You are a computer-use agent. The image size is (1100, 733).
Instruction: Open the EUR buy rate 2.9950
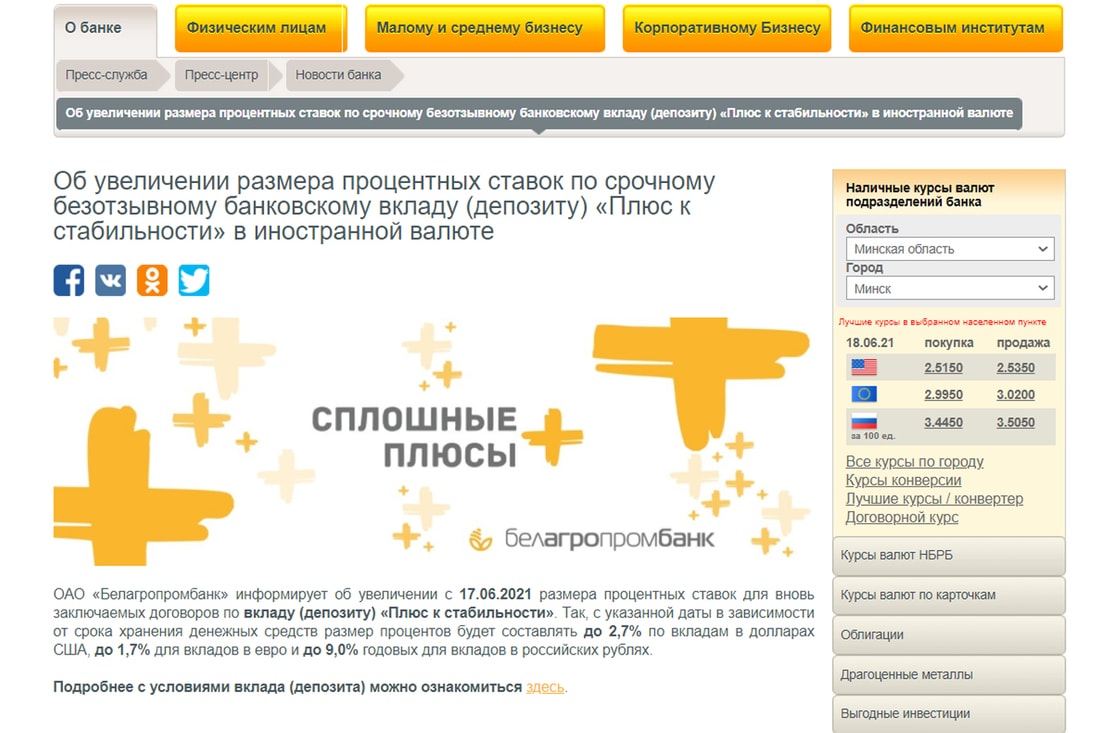pyautogui.click(x=943, y=395)
